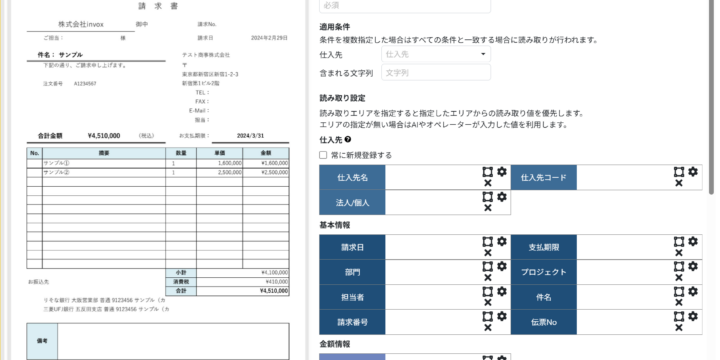Image resolution: width=720 pixels, height=360 pixels.
Task: Click total amount ¥4,510,000 on invoice
Action: [x=104, y=136]
